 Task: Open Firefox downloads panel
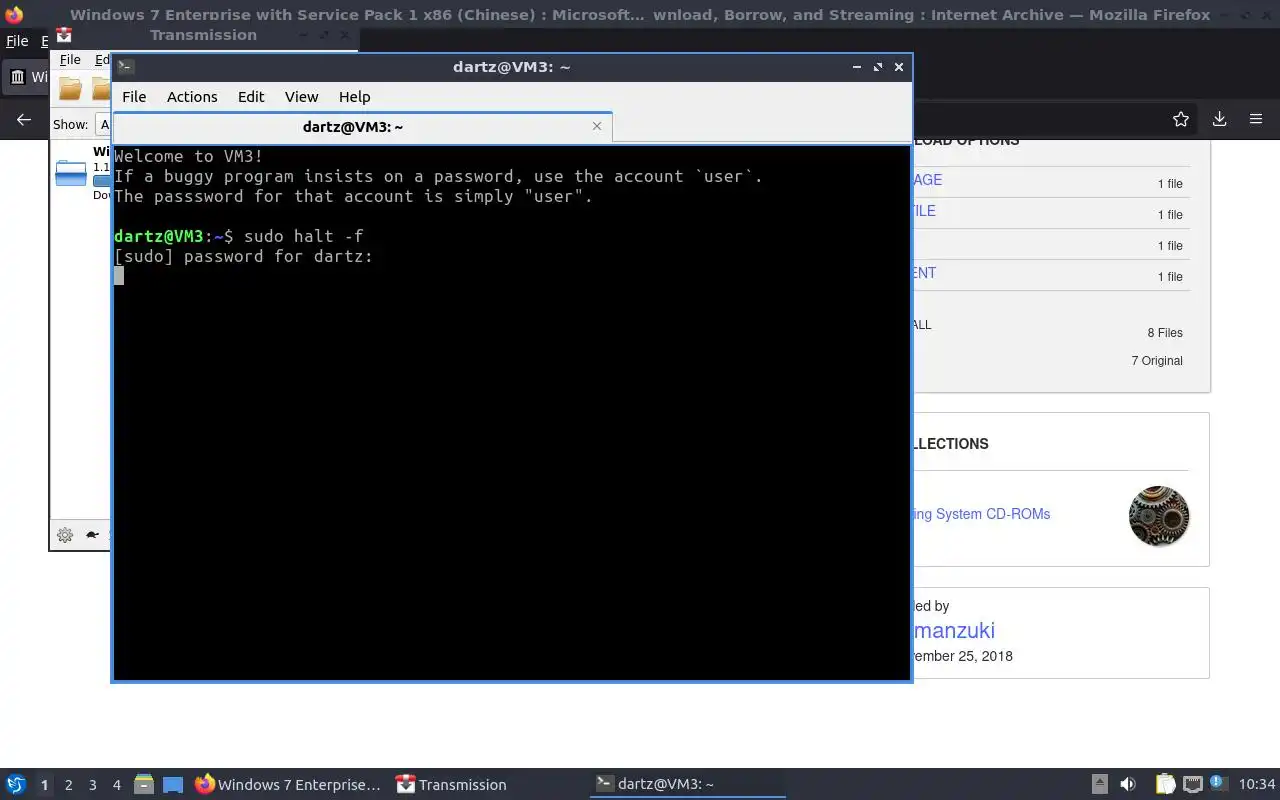1219,119
